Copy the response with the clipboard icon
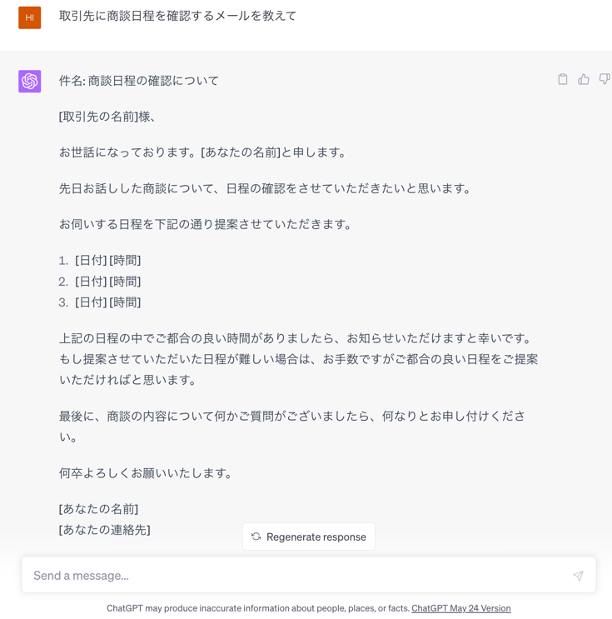Screen dimensions: 612x619 (x=563, y=79)
